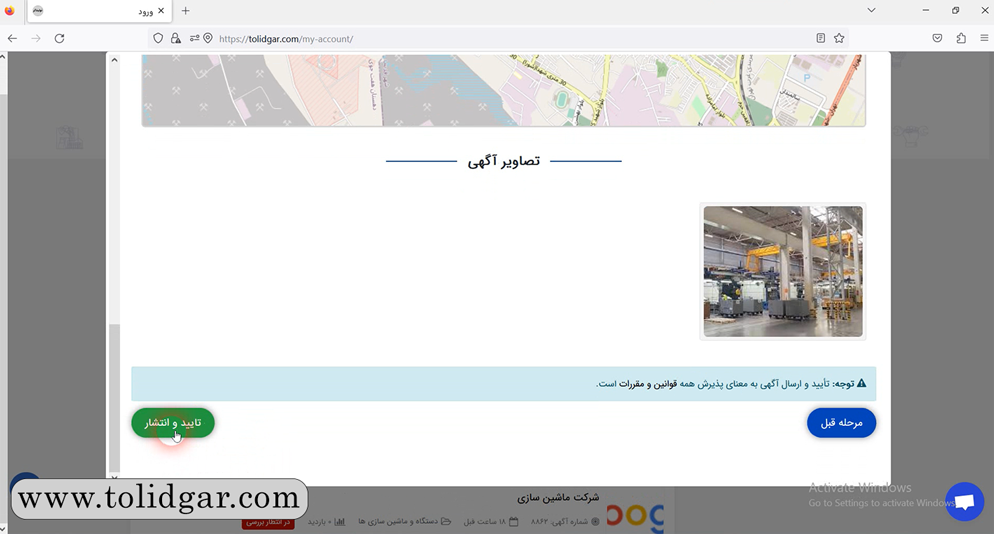Image resolution: width=994 pixels, height=534 pixels.
Task: Open the Firefox hamburger menu
Action: click(984, 39)
